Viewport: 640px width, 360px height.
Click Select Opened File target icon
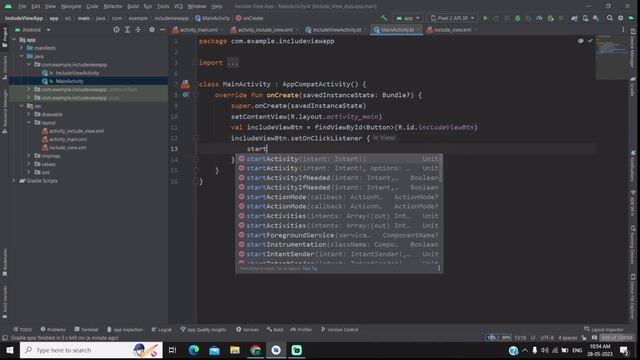pyautogui.click(x=116, y=30)
